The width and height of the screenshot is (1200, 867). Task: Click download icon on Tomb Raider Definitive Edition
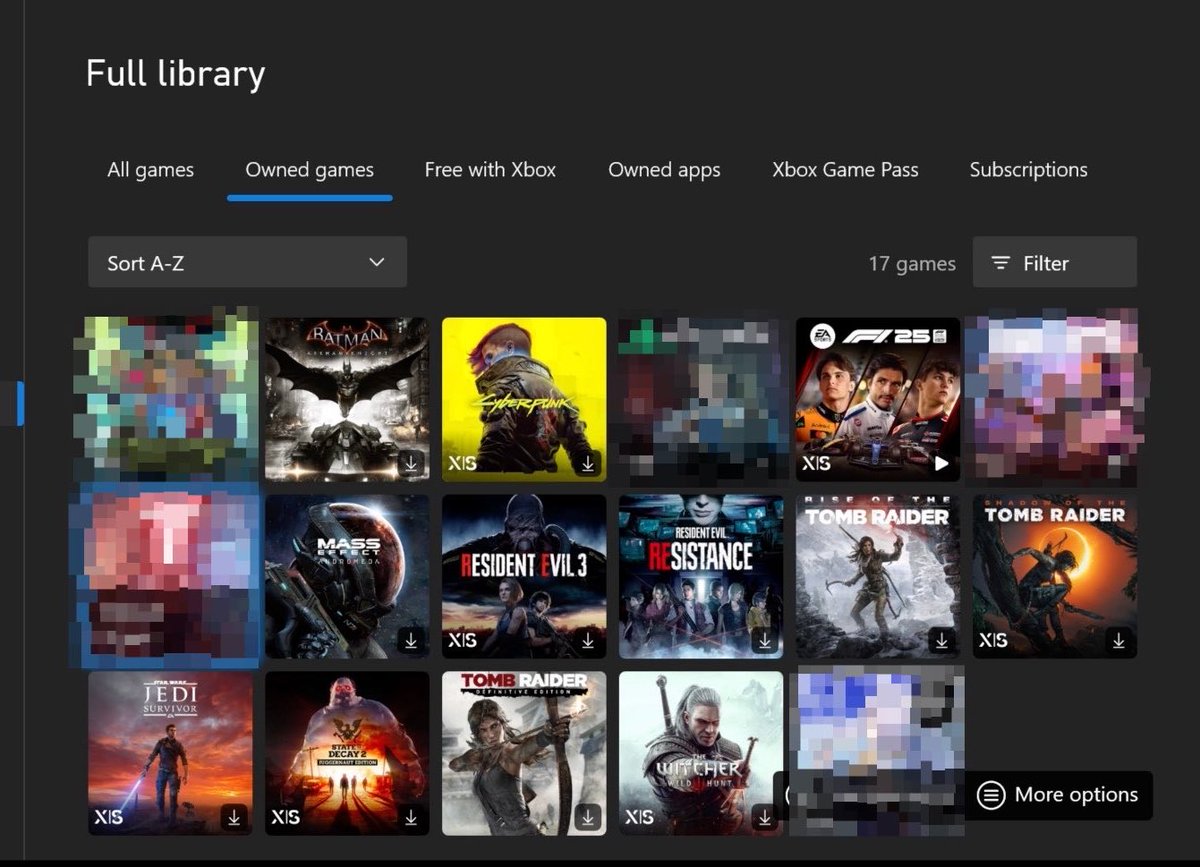[x=588, y=817]
